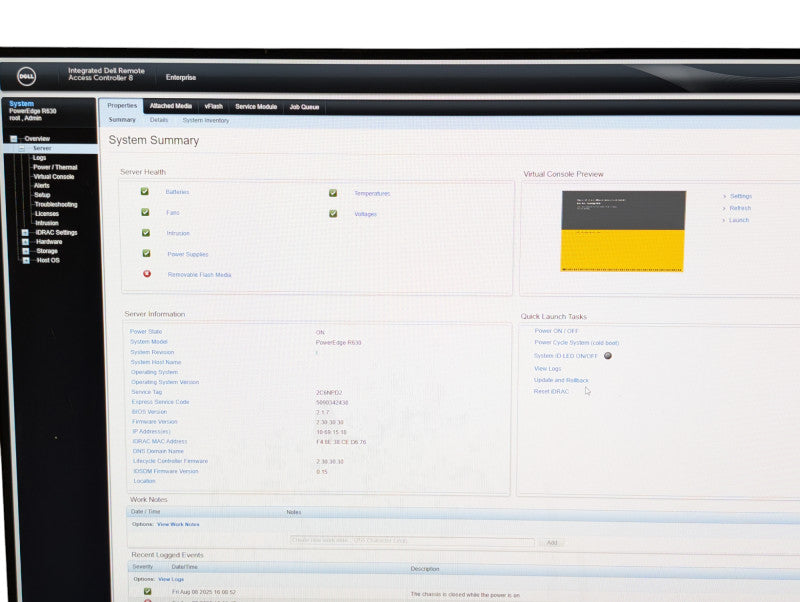Screen dimensions: 800x602
Task: Open Power / Thermal in sidebar
Action: (x=55, y=167)
